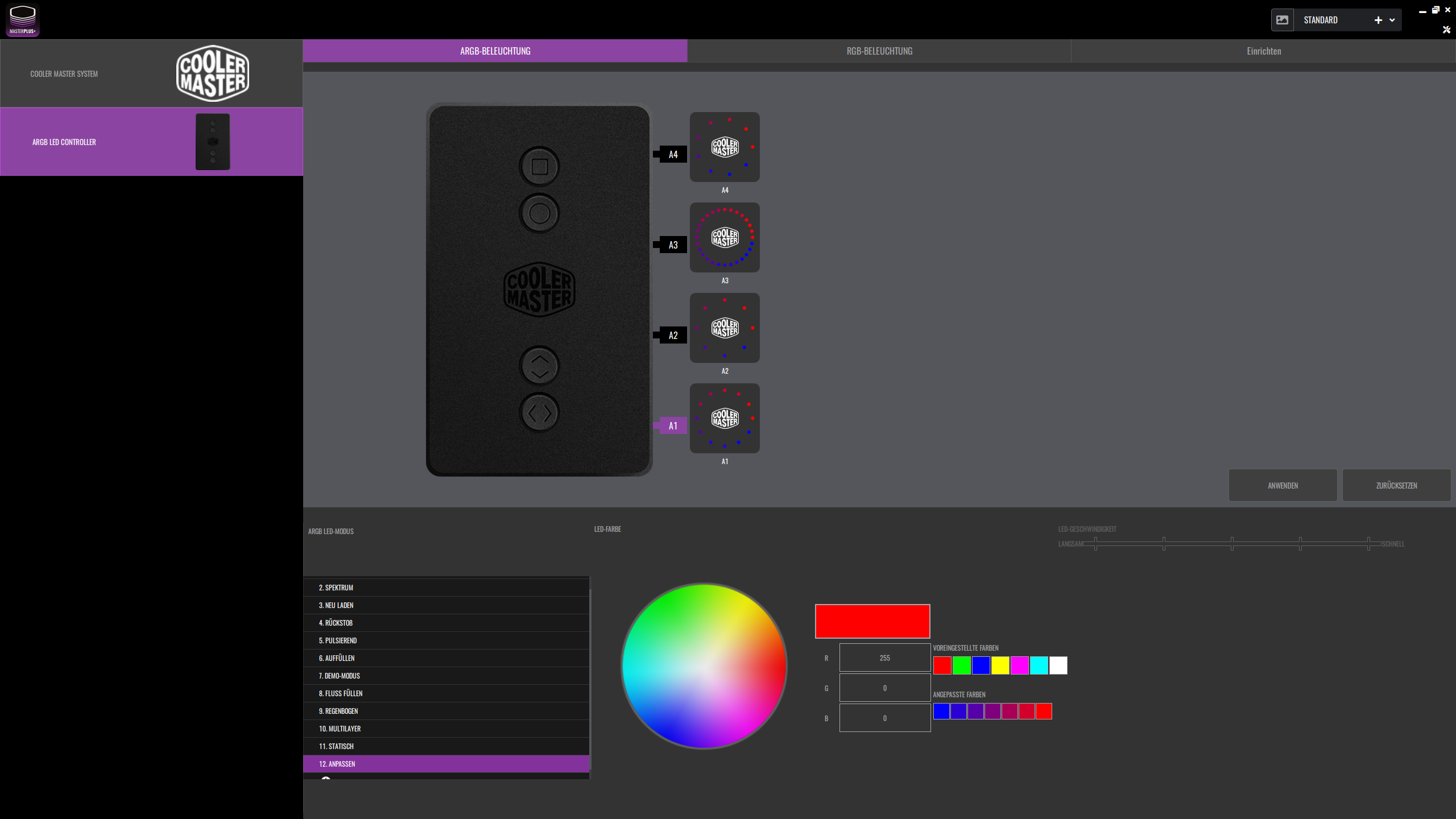Viewport: 1456px width, 819px height.
Task: Choose the 5. PULSIEREND LED mode
Action: tap(446, 640)
